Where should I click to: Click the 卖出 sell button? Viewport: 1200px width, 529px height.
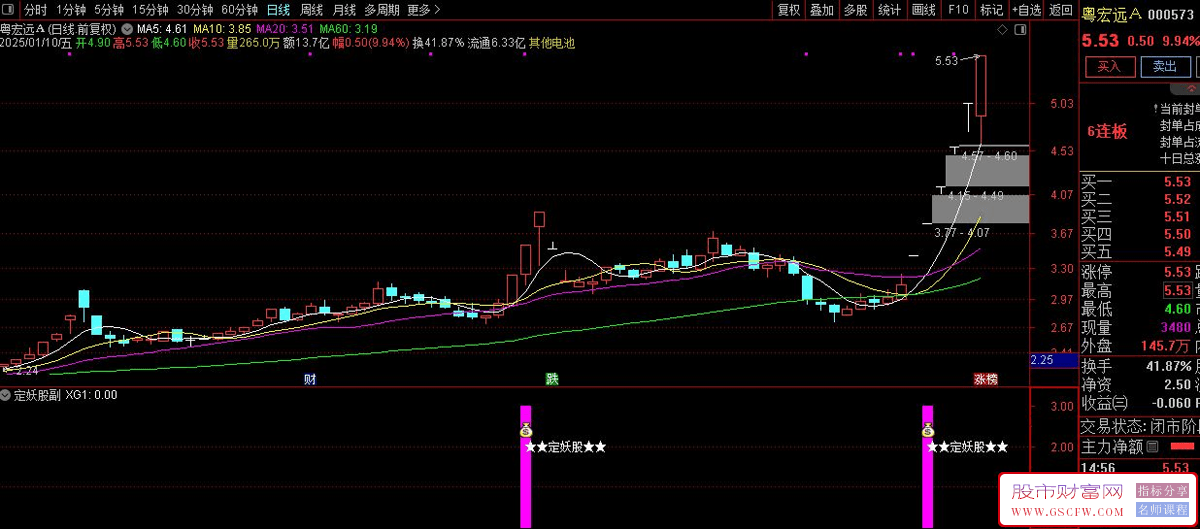click(x=1164, y=67)
